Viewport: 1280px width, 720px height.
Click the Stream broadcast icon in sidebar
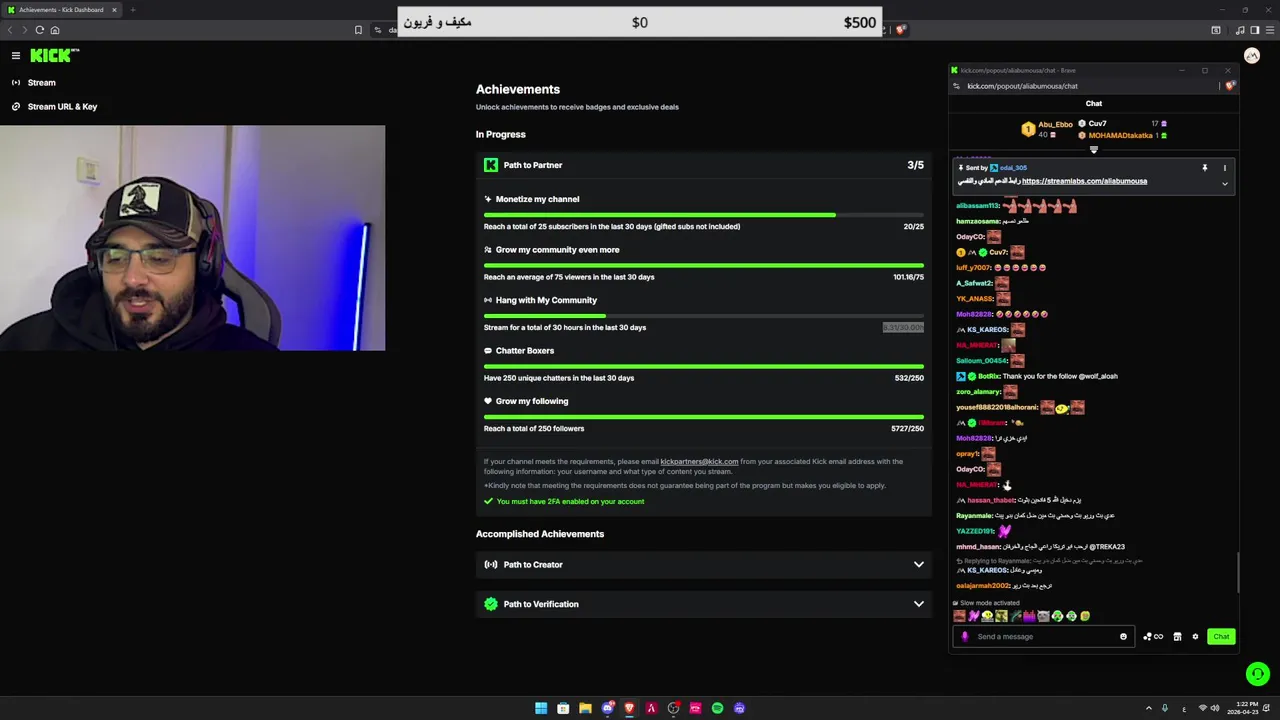coord(16,83)
